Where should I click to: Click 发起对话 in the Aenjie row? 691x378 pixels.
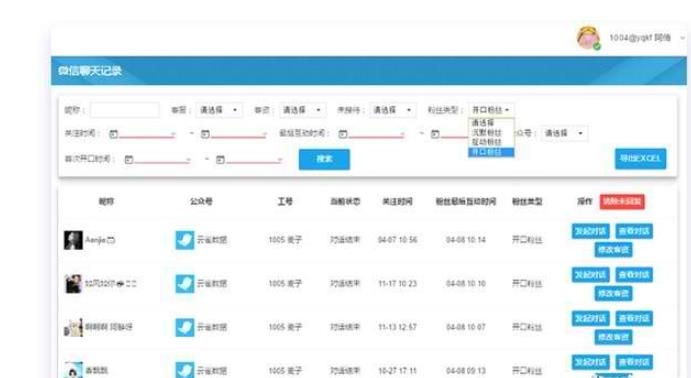click(591, 231)
